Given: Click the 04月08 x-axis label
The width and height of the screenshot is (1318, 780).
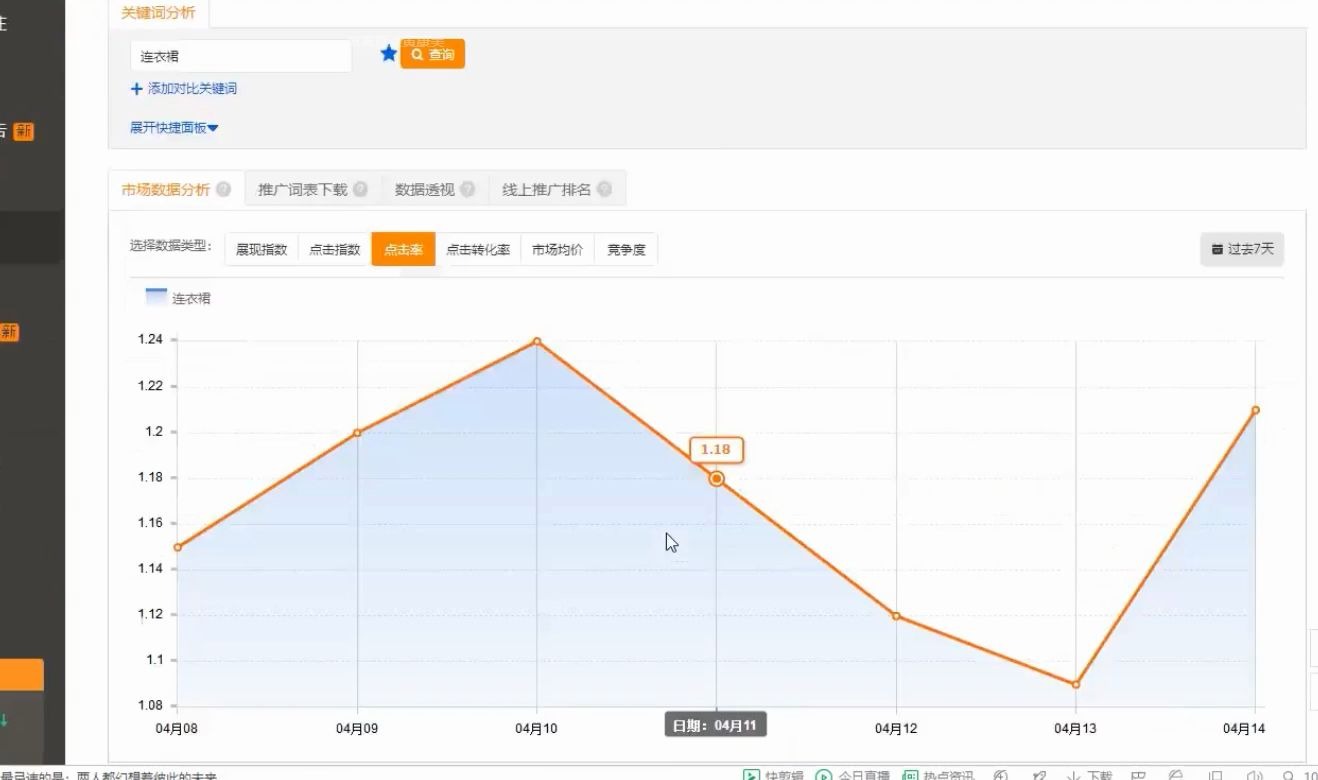Looking at the screenshot, I should coord(177,728).
